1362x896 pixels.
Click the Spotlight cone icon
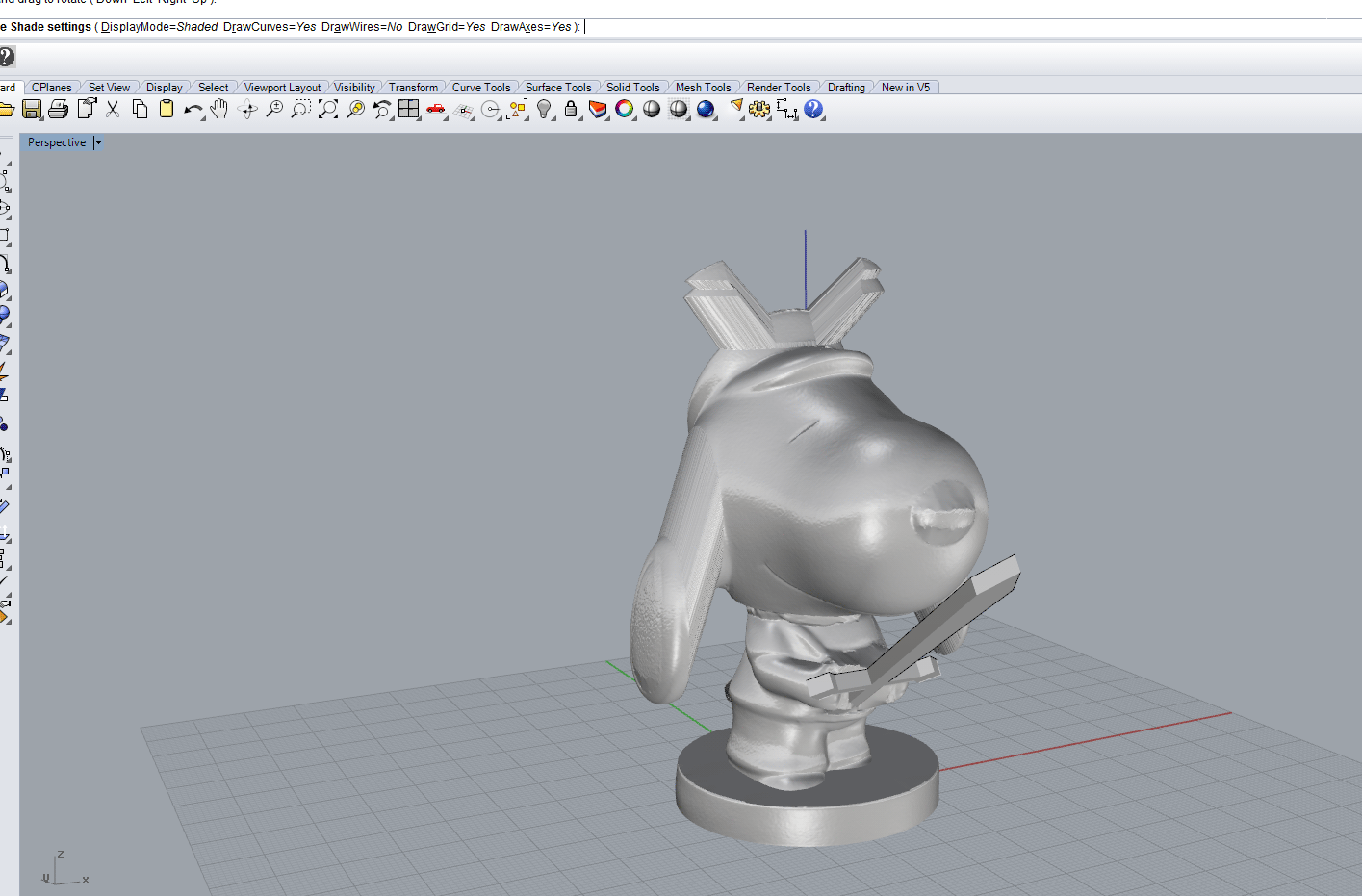tap(736, 107)
